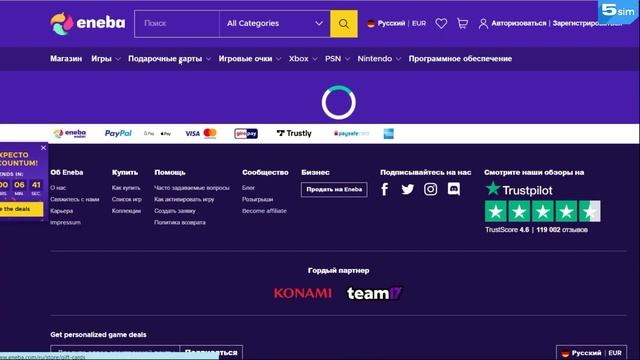
Task: Click the Konami partner logo
Action: pos(302,293)
